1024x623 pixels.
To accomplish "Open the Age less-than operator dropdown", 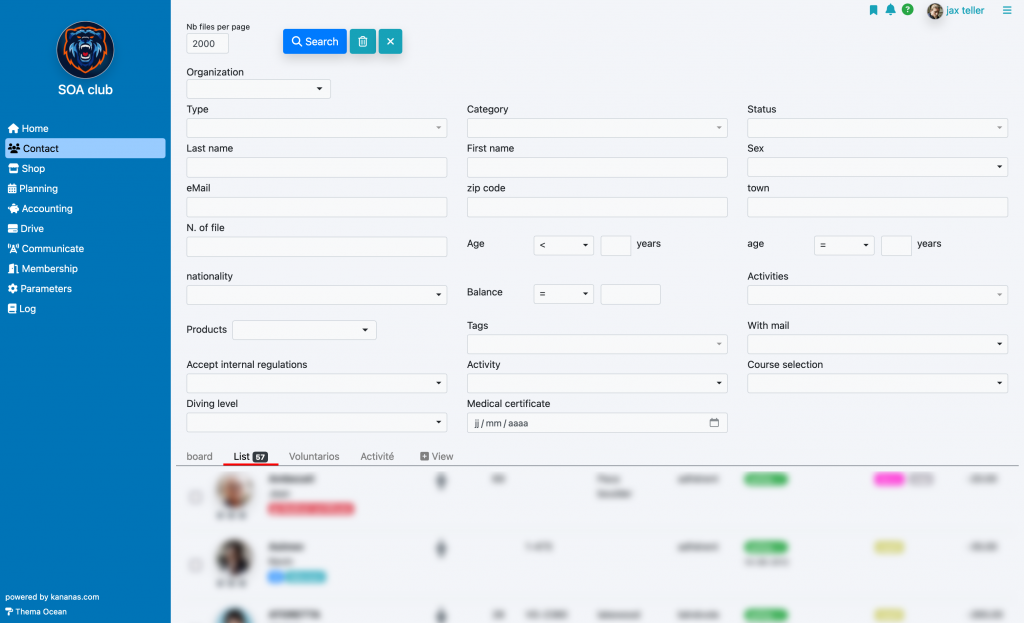I will pos(564,245).
